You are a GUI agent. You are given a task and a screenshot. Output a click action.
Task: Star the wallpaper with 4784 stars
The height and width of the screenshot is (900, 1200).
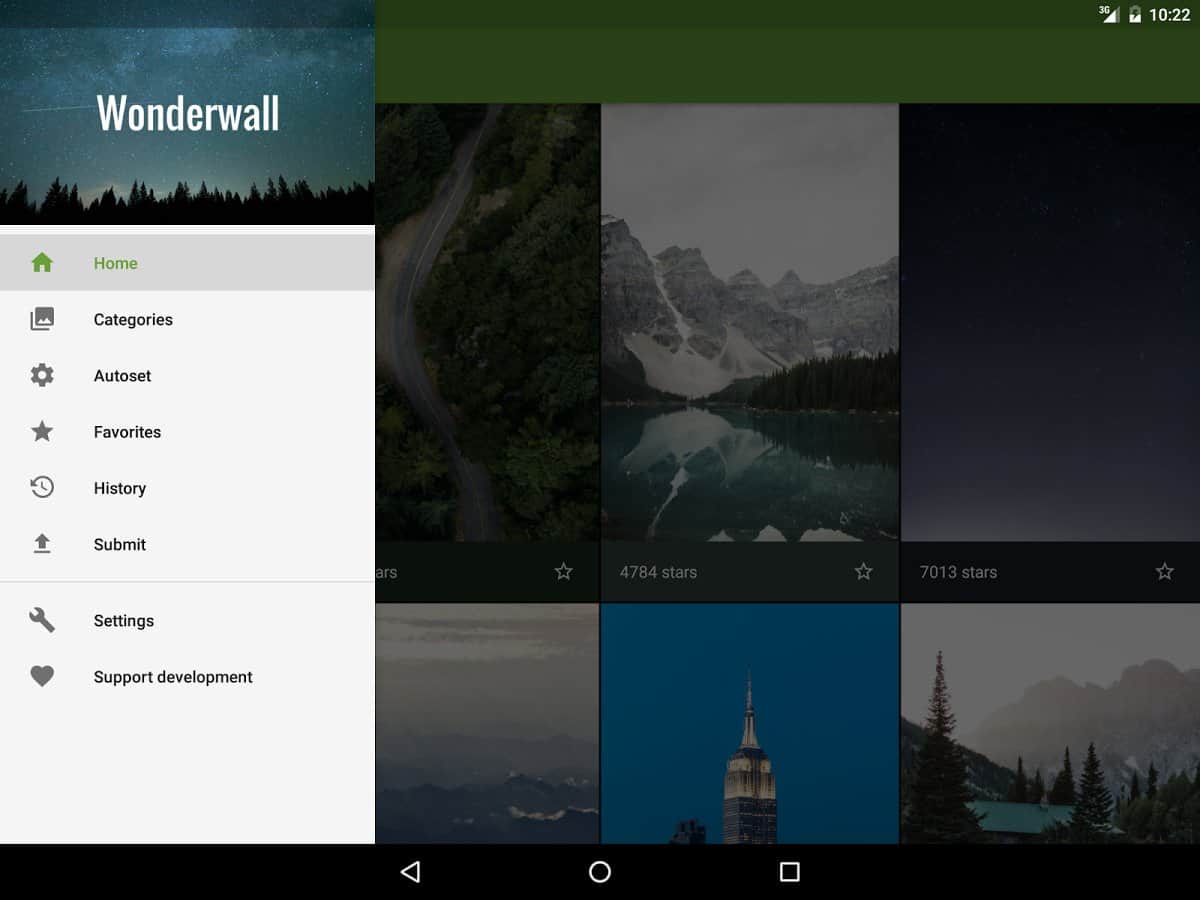pyautogui.click(x=863, y=571)
